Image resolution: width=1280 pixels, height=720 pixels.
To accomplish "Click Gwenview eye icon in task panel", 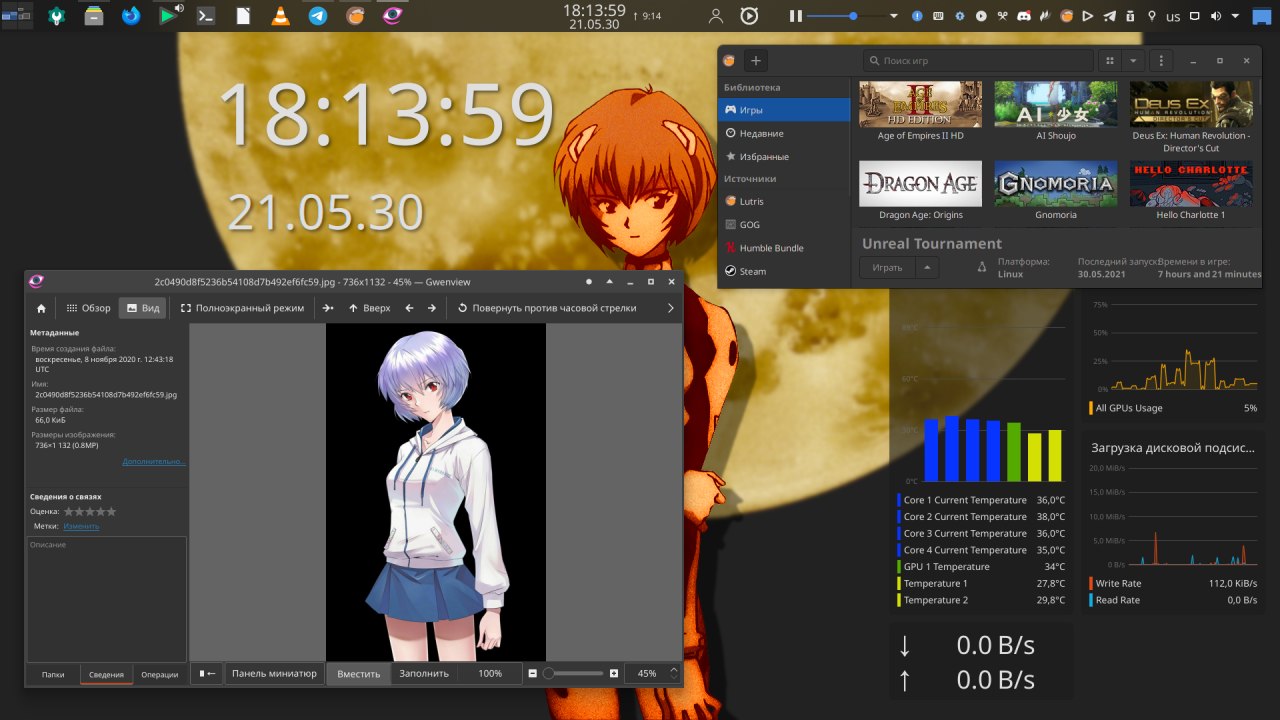I will (392, 15).
